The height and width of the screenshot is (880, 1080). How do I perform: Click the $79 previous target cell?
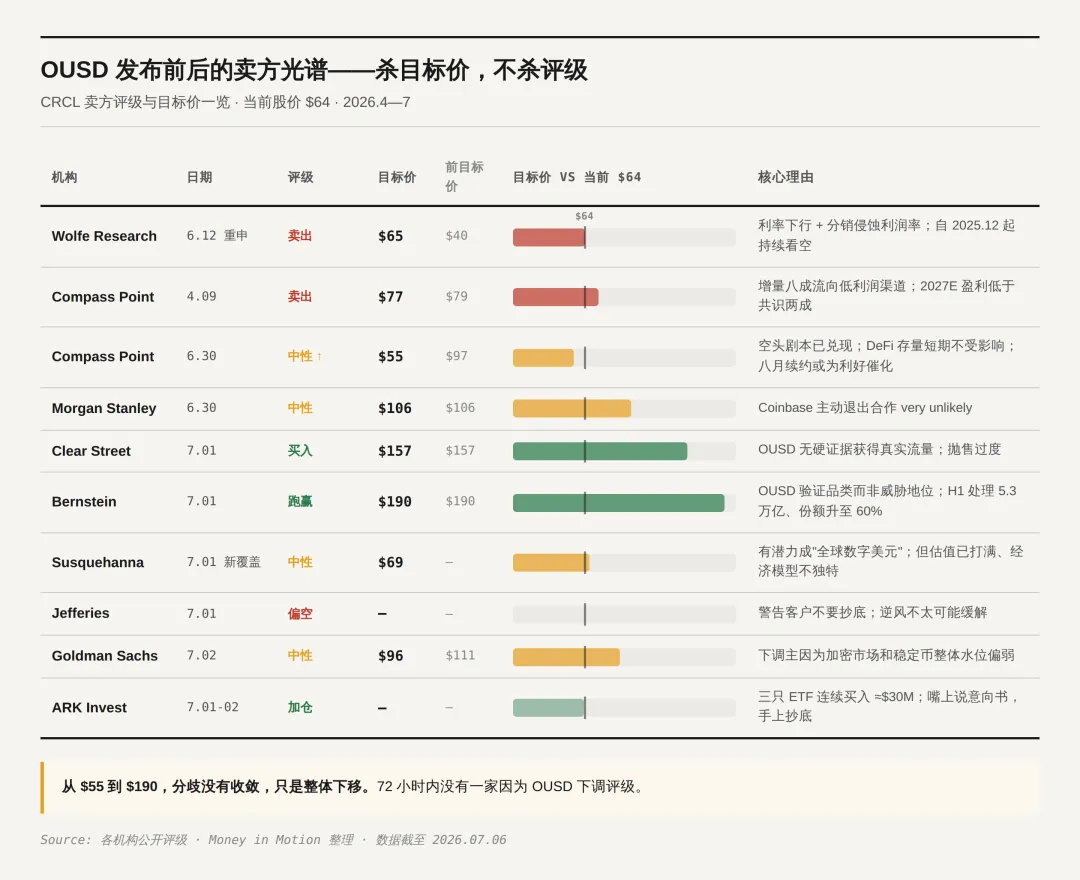tap(456, 297)
